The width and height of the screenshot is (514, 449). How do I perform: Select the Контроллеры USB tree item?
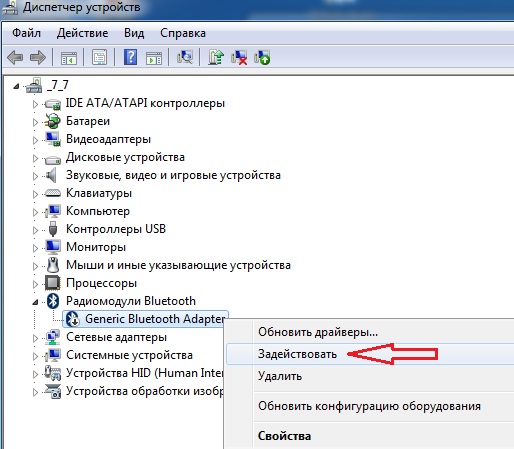click(x=116, y=229)
